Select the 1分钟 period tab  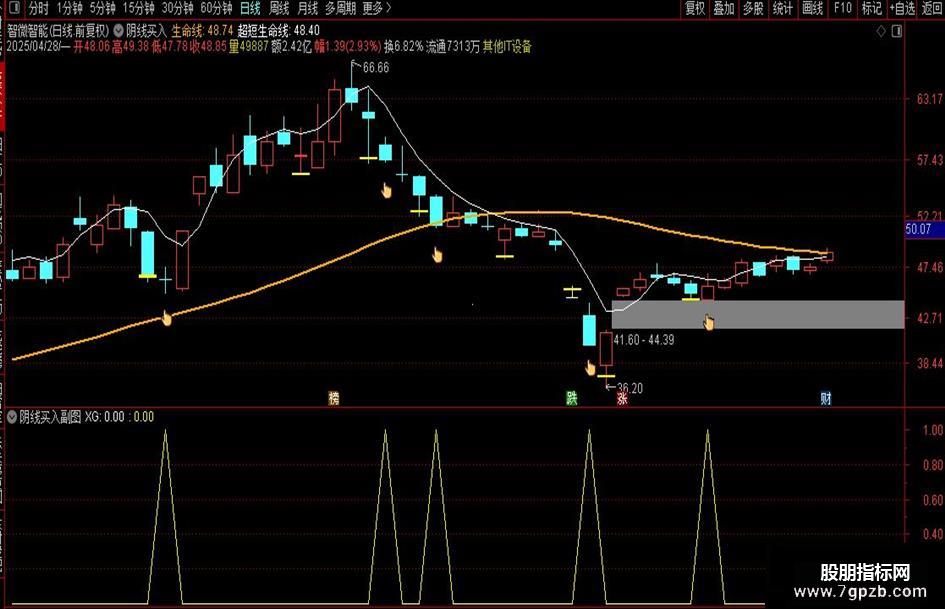[69, 8]
